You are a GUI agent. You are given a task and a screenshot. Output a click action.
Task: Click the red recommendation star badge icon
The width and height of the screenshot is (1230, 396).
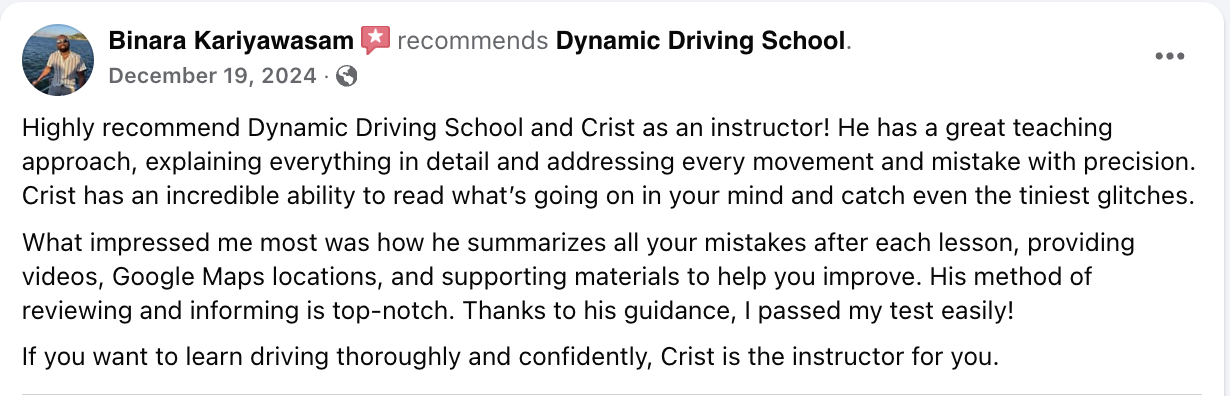(375, 41)
